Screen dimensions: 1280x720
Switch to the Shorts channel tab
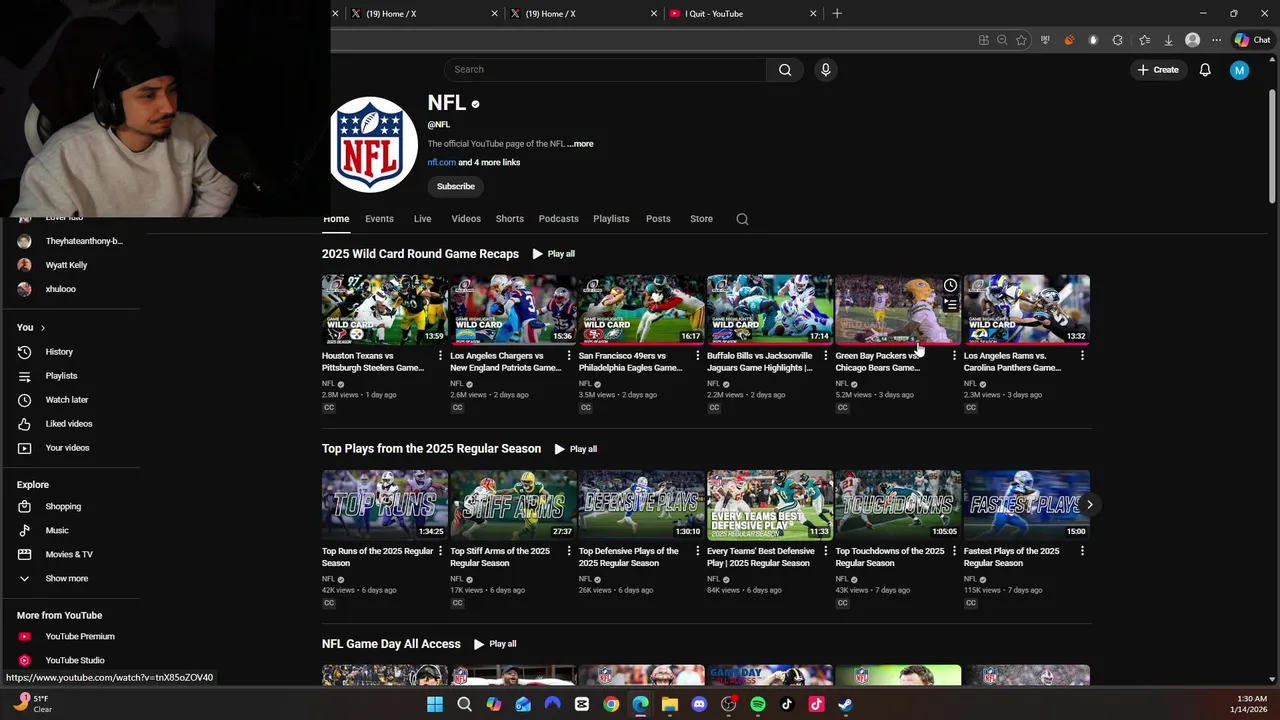click(510, 219)
